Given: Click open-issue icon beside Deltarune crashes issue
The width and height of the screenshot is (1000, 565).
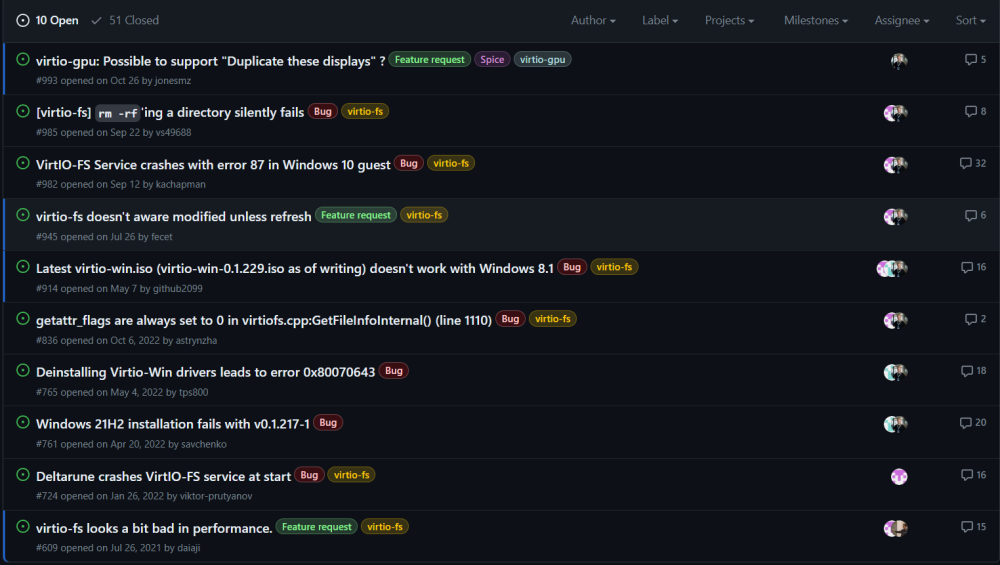Looking at the screenshot, I should pyautogui.click(x=23, y=474).
